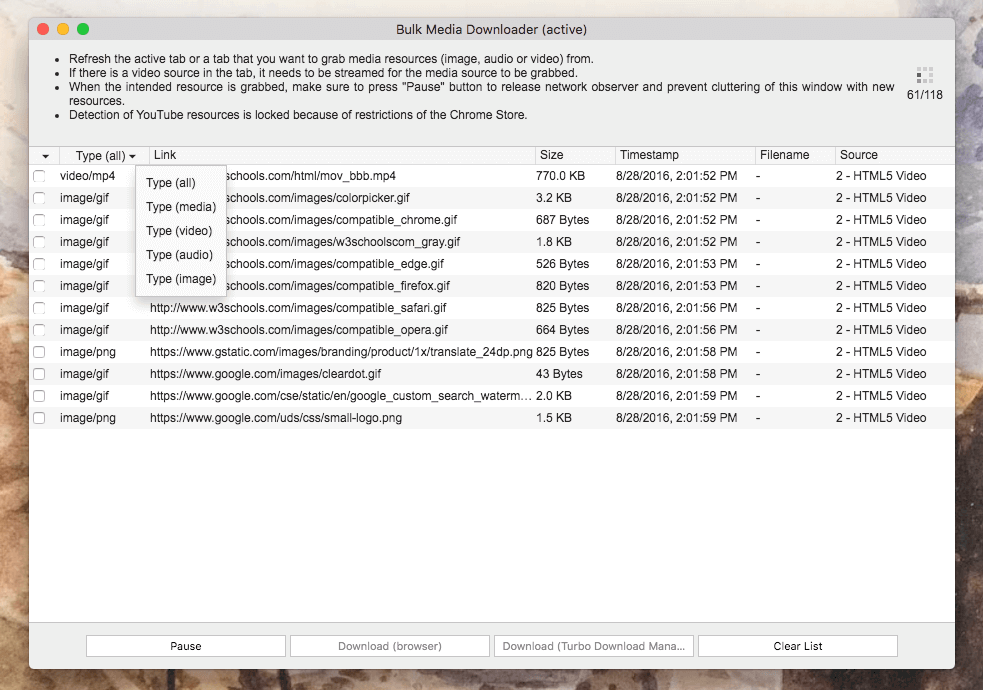
Task: Click the Download (browser) button
Action: [389, 646]
